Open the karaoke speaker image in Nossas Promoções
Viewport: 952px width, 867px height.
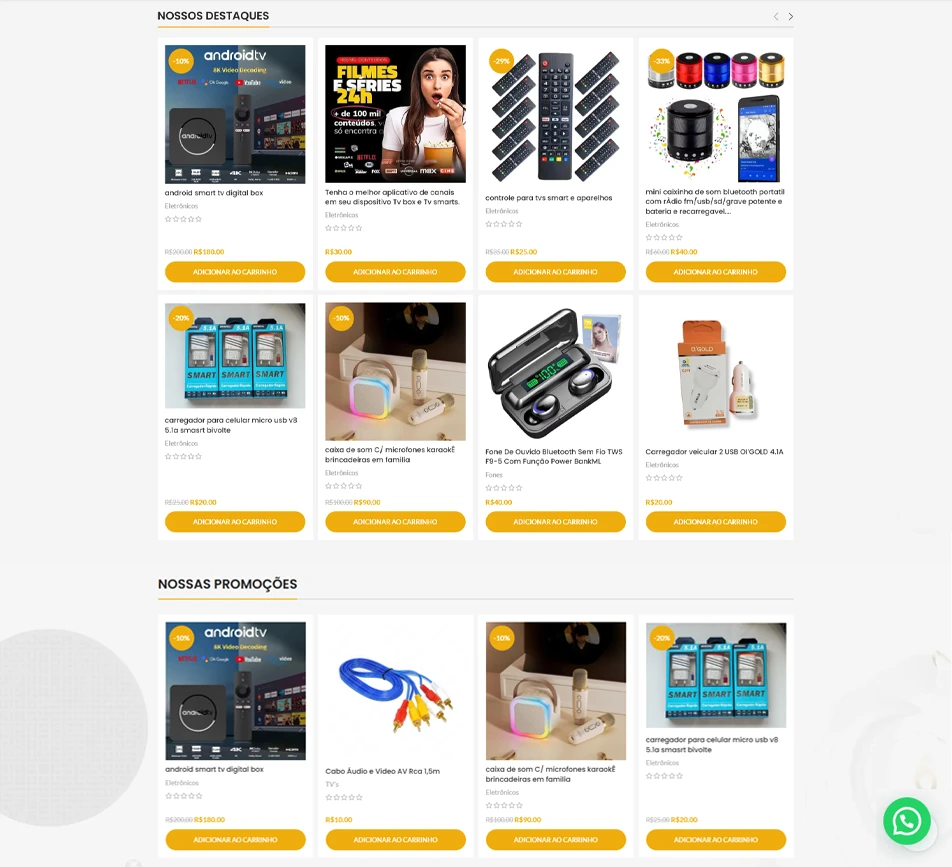pos(556,691)
